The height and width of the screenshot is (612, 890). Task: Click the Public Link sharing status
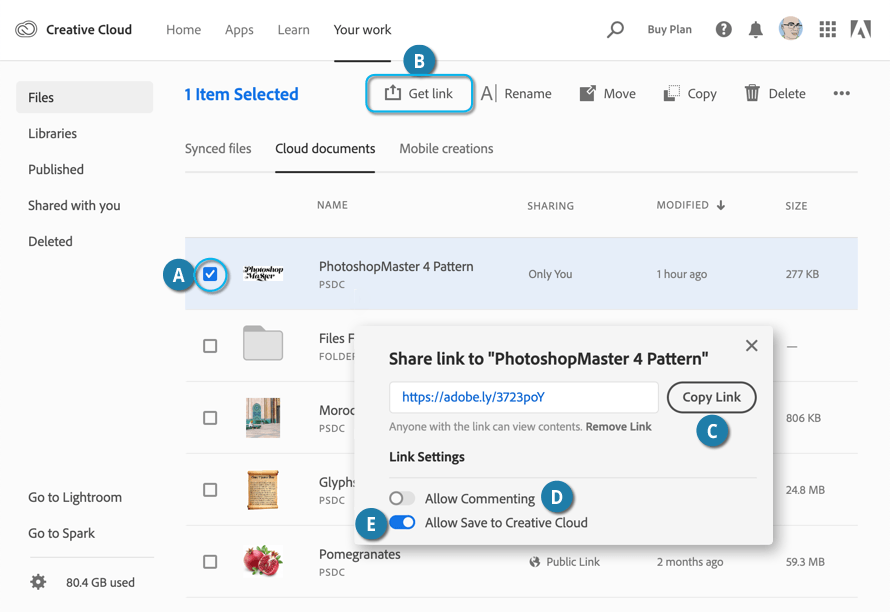(x=573, y=561)
